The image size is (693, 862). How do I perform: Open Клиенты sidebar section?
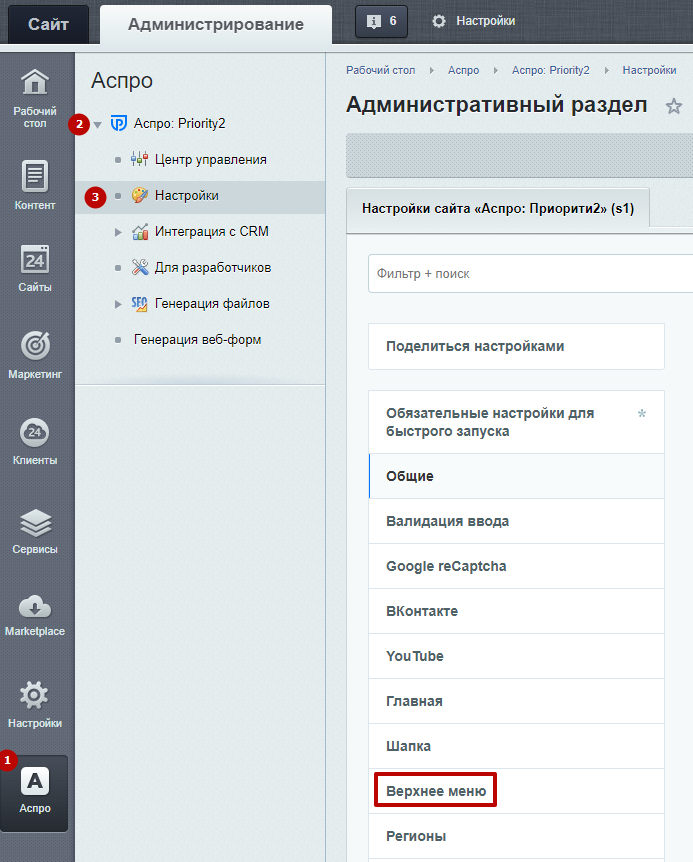point(35,441)
